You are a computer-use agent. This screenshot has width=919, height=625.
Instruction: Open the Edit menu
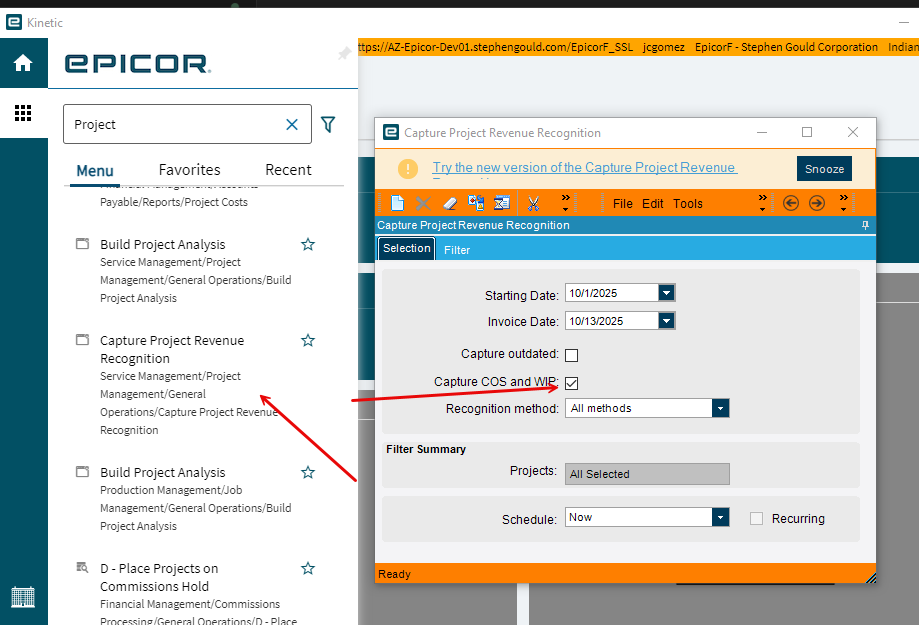(652, 203)
